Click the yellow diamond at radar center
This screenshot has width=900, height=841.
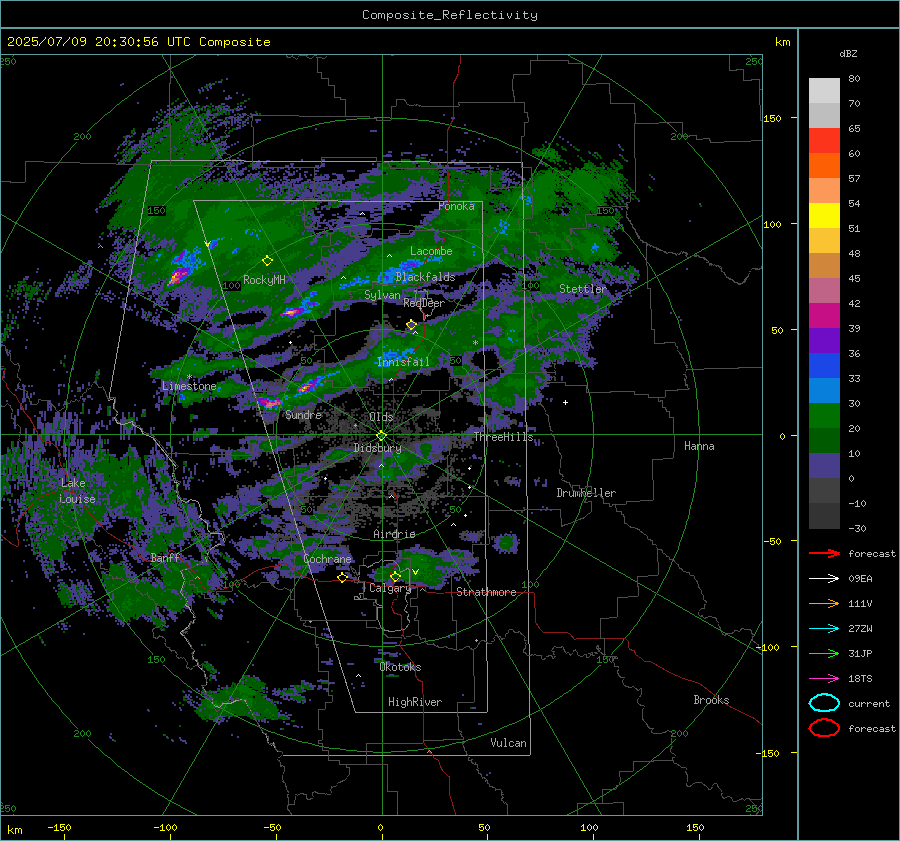pos(381,436)
